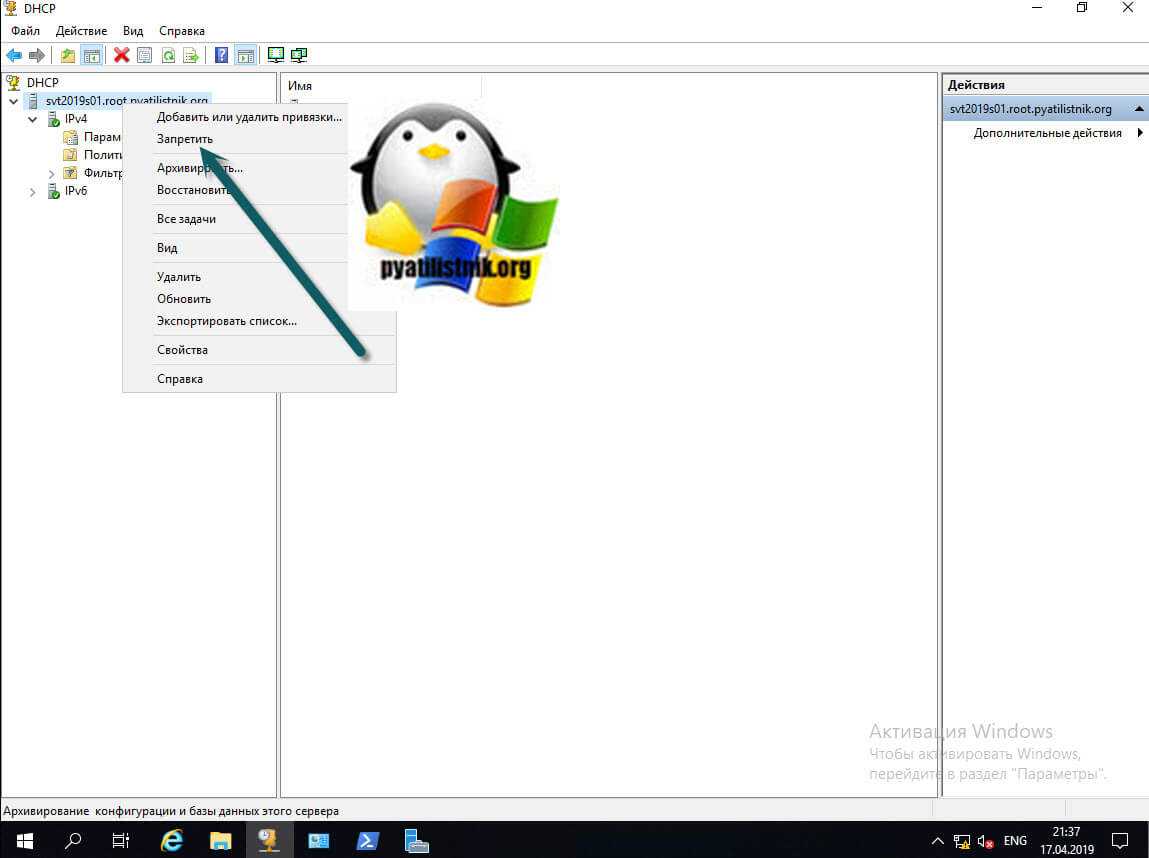Expand Дополнительные действия submenu arrow

[1140, 133]
